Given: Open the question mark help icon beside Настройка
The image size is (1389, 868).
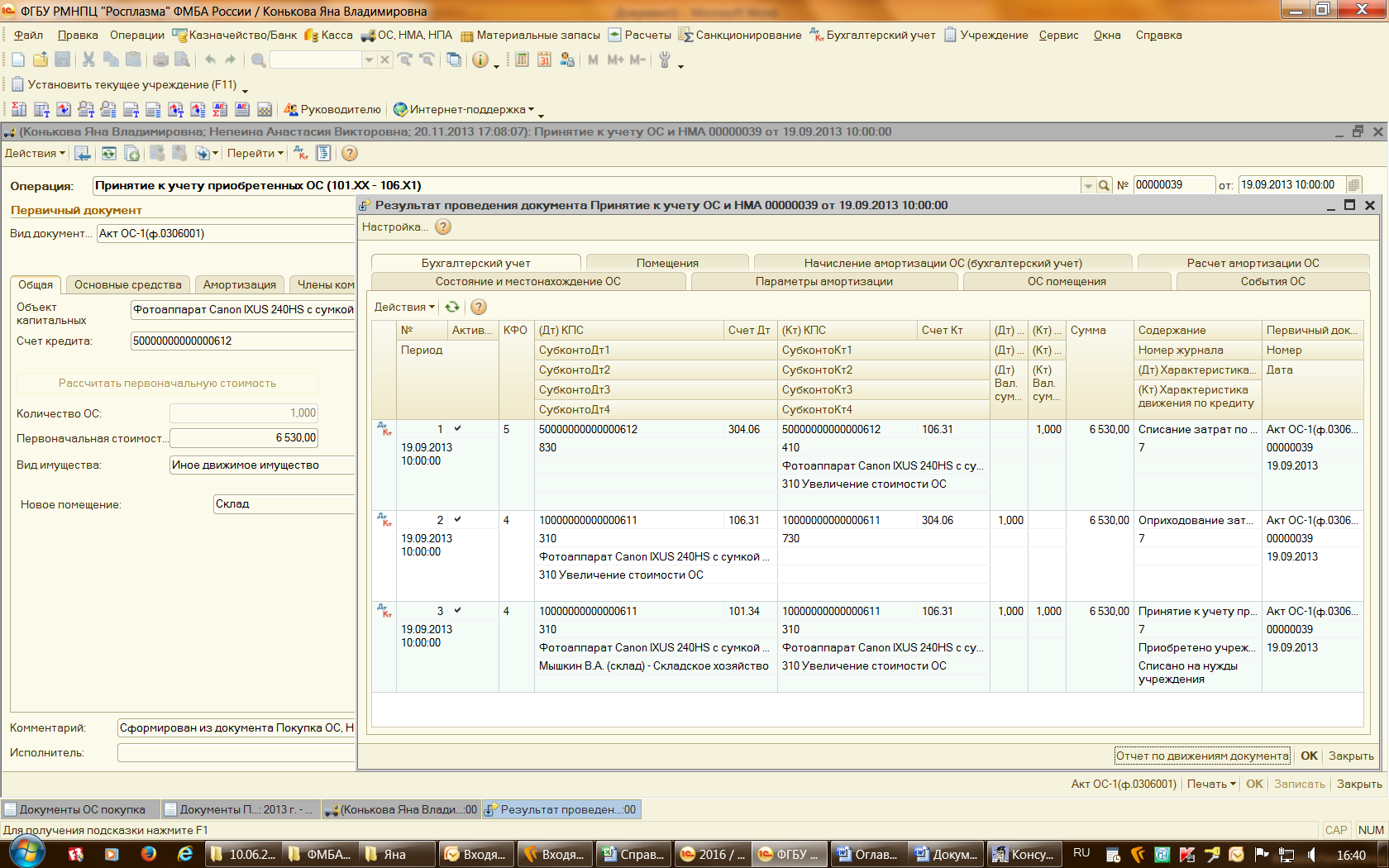Looking at the screenshot, I should coord(443,227).
